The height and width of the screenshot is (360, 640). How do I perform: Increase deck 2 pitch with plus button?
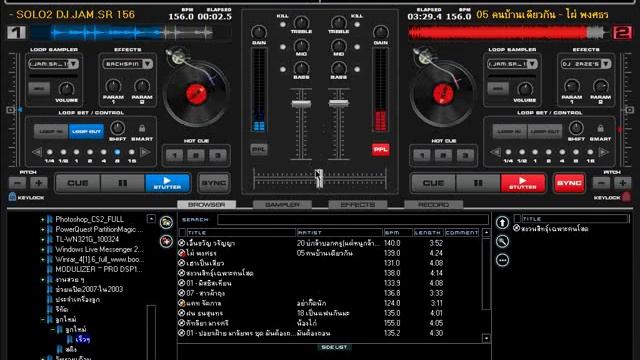tap(622, 183)
